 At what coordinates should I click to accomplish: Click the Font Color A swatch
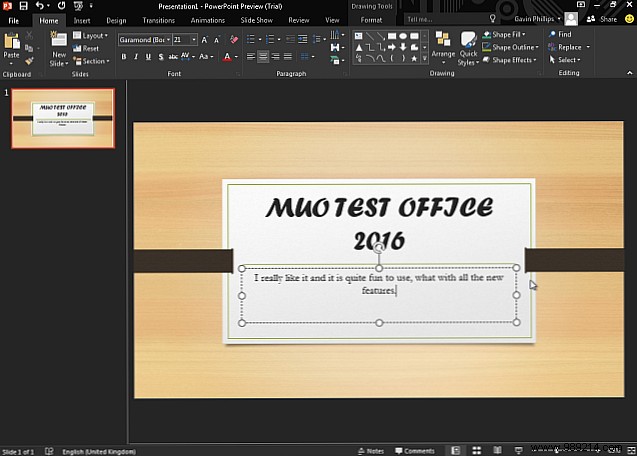click(x=227, y=57)
